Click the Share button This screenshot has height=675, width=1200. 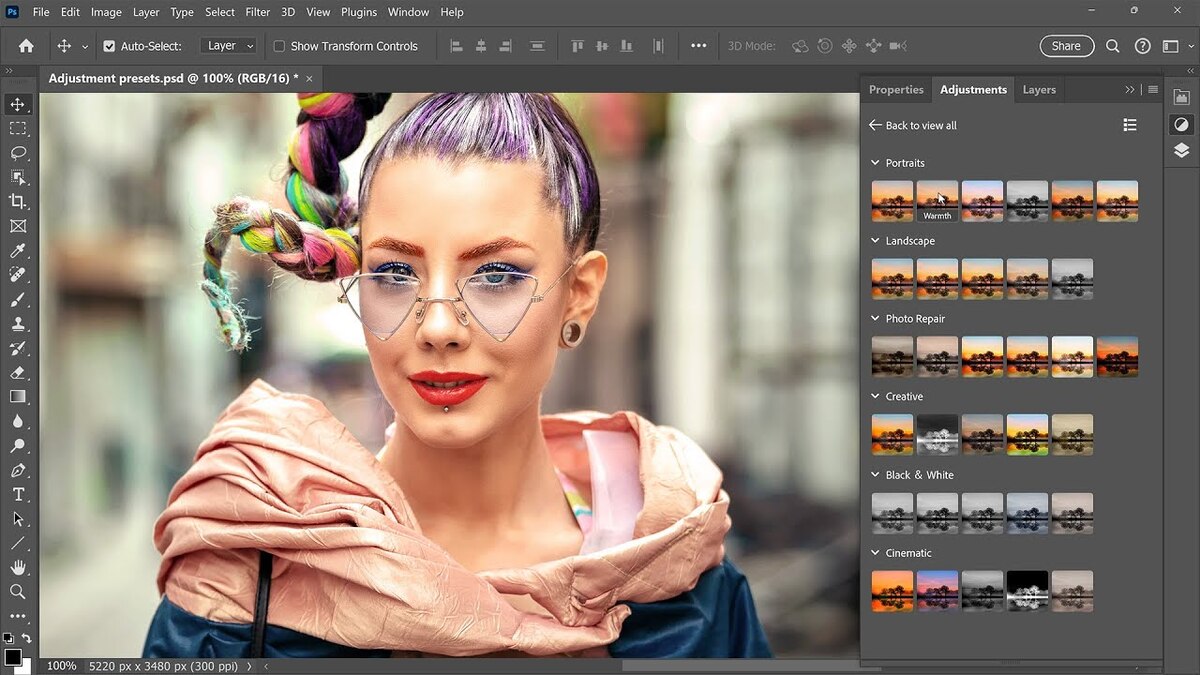(1066, 45)
